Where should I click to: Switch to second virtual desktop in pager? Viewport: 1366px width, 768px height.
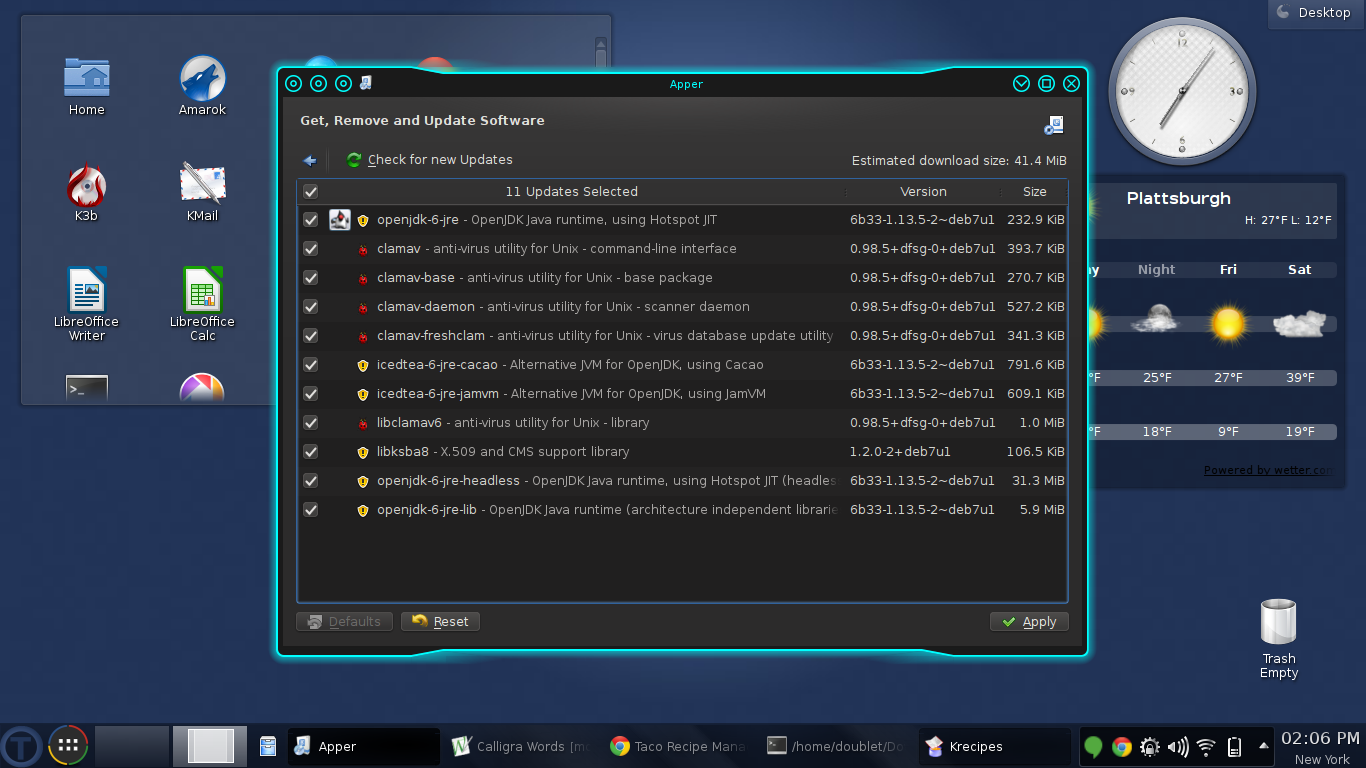tap(210, 746)
